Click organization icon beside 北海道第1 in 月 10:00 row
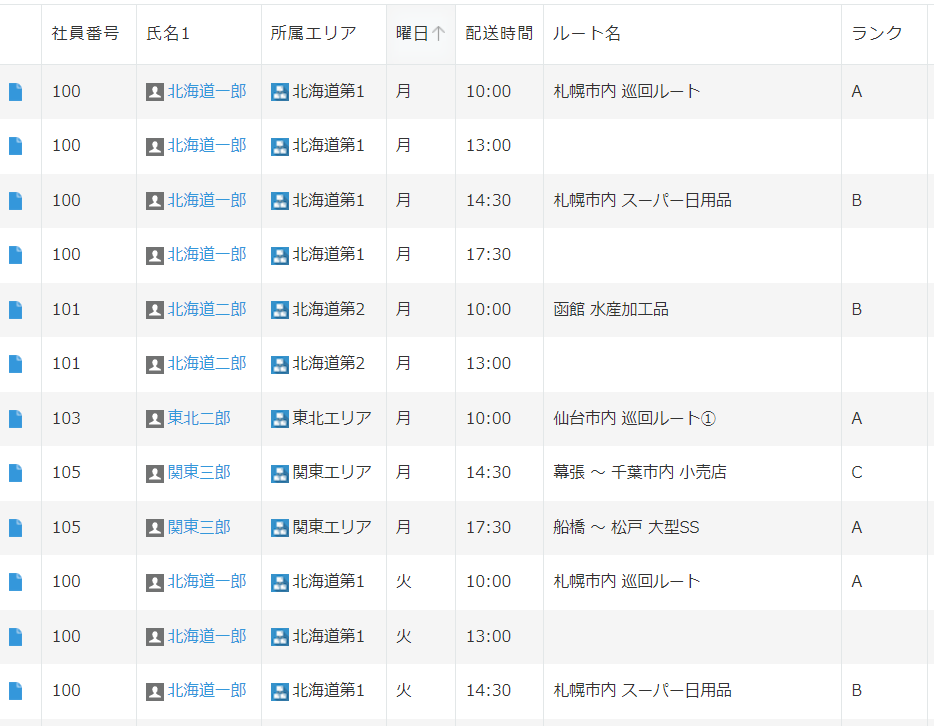 pos(280,92)
